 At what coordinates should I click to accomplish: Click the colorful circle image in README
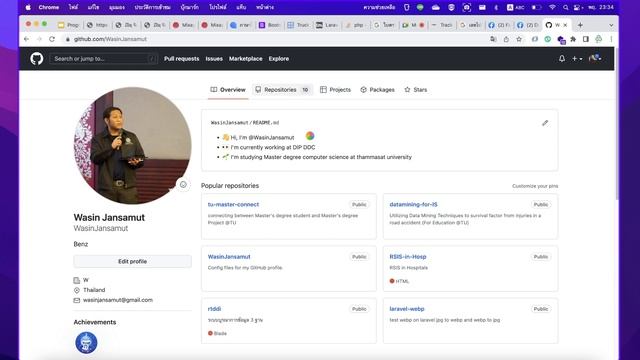[x=310, y=136]
